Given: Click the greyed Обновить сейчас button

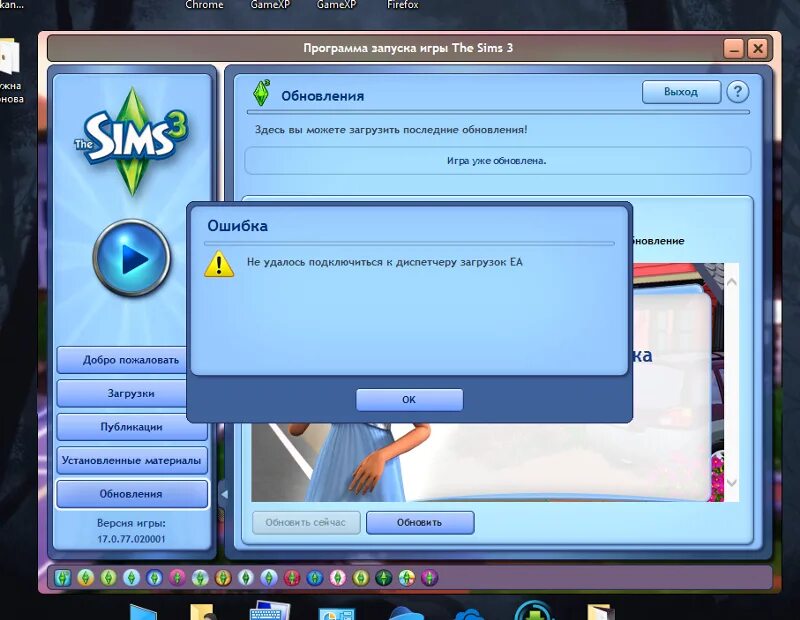Looking at the screenshot, I should [306, 523].
